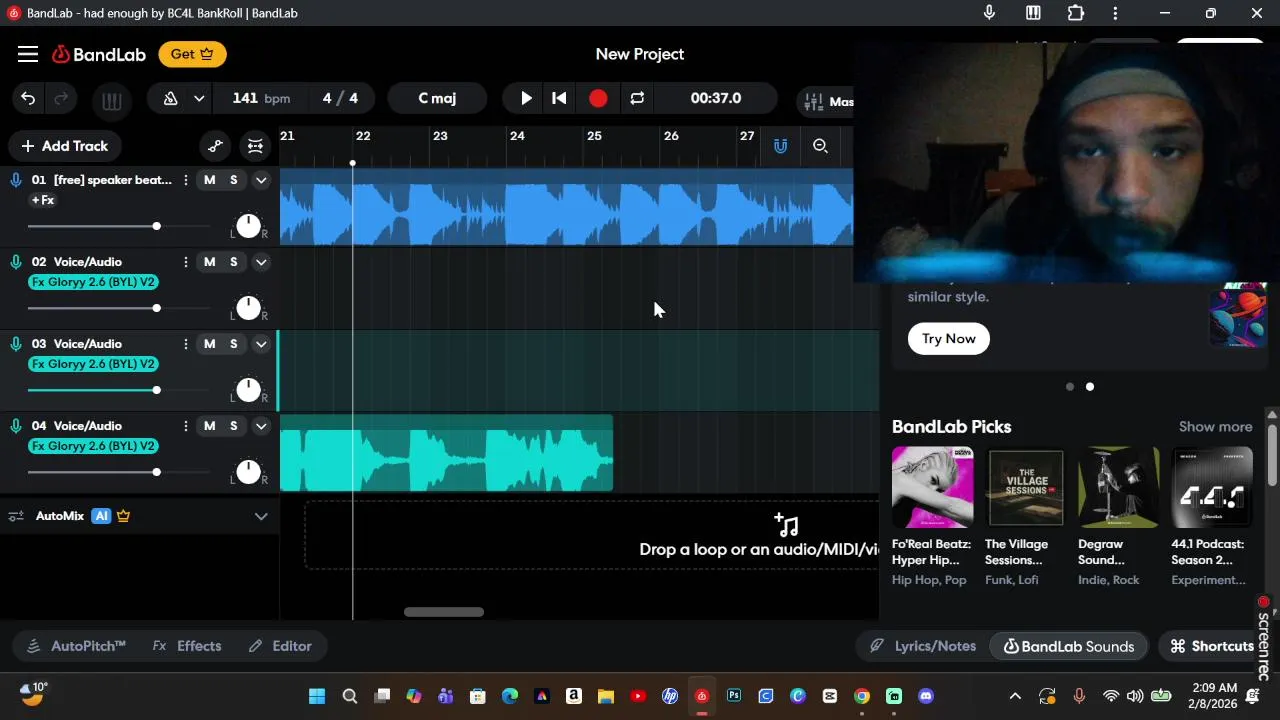This screenshot has width=1280, height=720.
Task: Click the BandLab logo
Action: coord(99,54)
